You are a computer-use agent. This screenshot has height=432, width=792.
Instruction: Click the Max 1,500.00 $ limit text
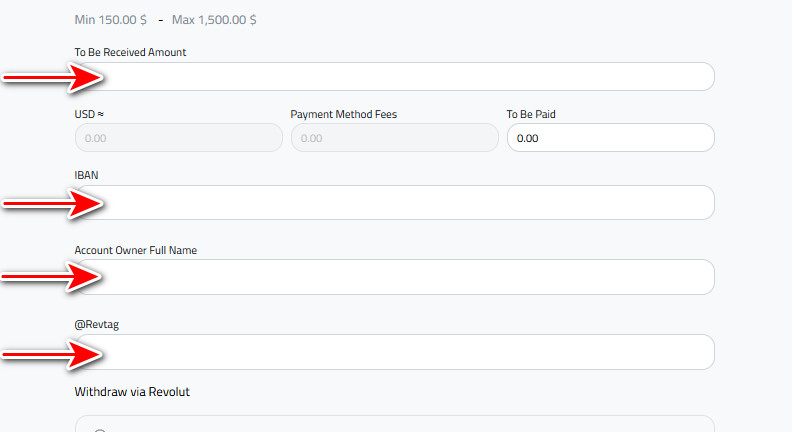click(x=214, y=20)
